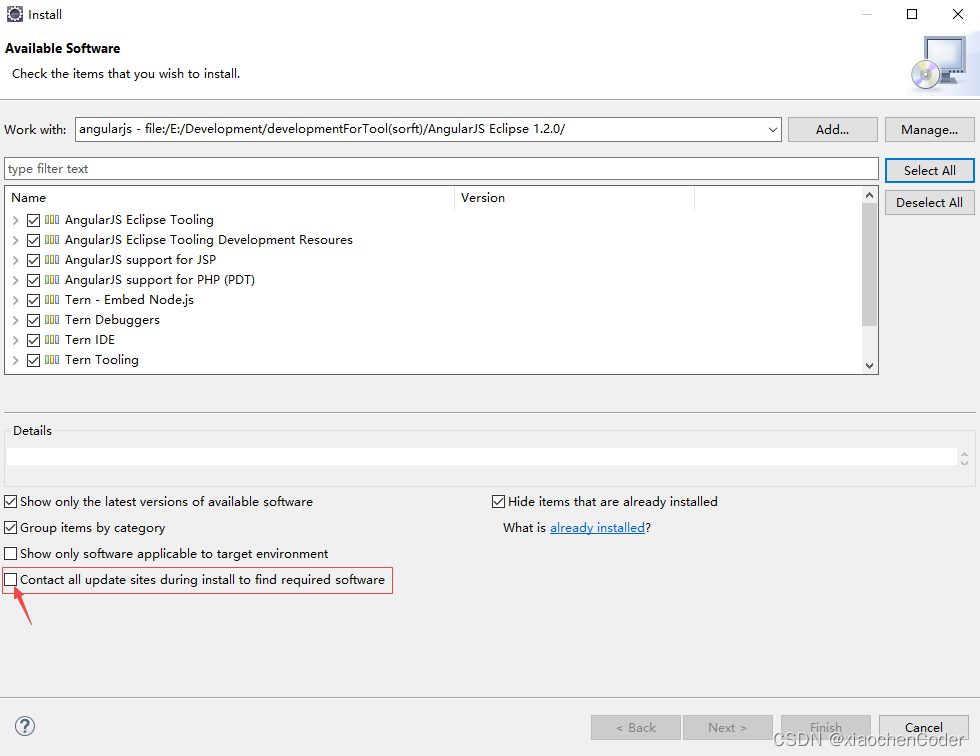Expand AngularJS support for PHP (PDT) node
The image size is (980, 756).
(16, 281)
